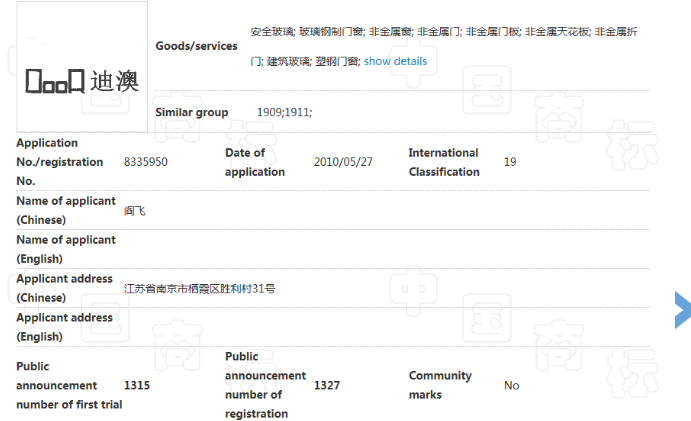Viewport: 691px width, 421px height.
Task: Click the blue right arrow icon
Action: (x=682, y=309)
